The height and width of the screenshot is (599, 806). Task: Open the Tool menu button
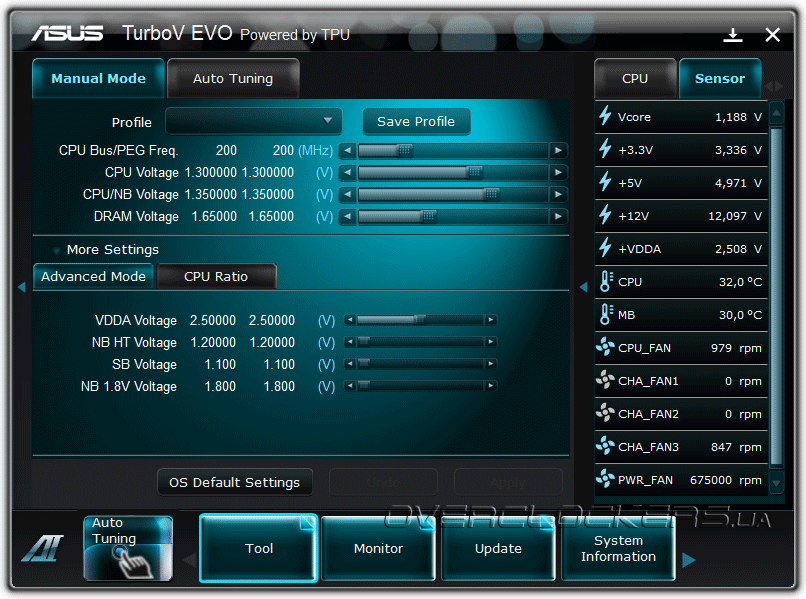tap(259, 548)
